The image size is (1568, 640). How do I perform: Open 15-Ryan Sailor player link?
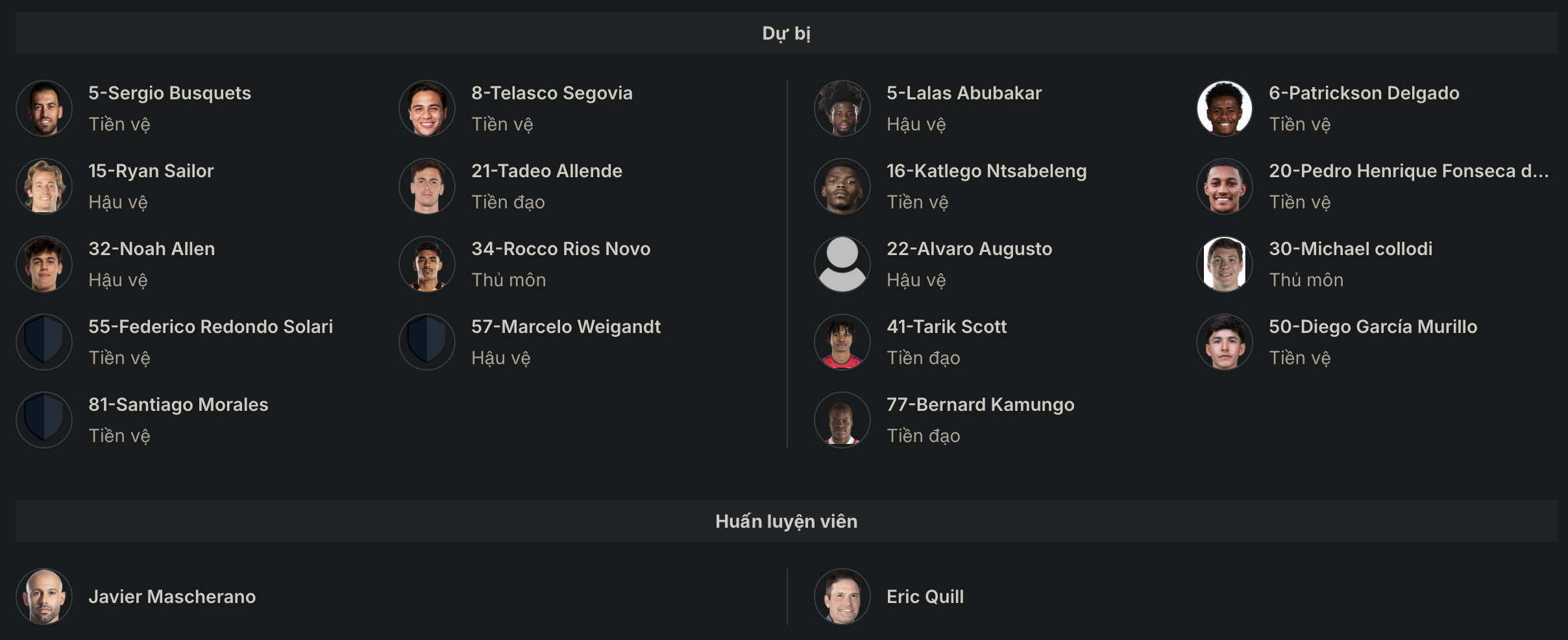[151, 171]
